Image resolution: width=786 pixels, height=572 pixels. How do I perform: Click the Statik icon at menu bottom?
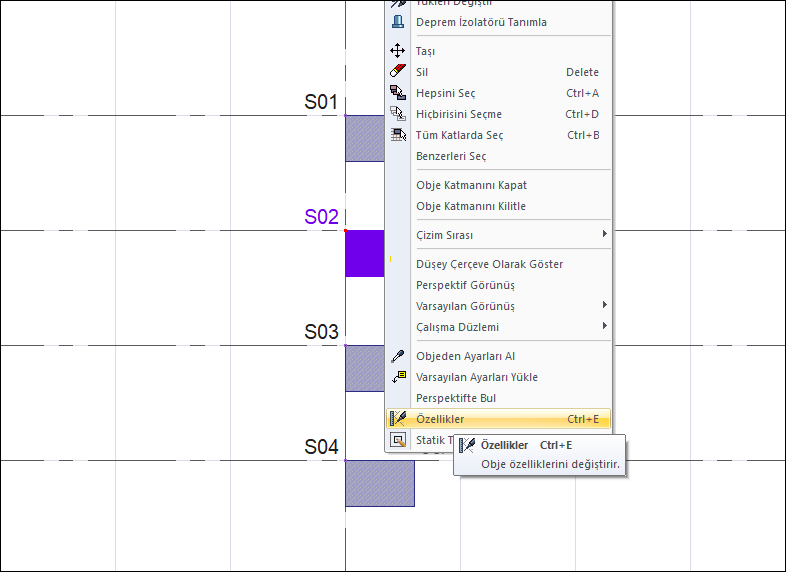point(398,440)
